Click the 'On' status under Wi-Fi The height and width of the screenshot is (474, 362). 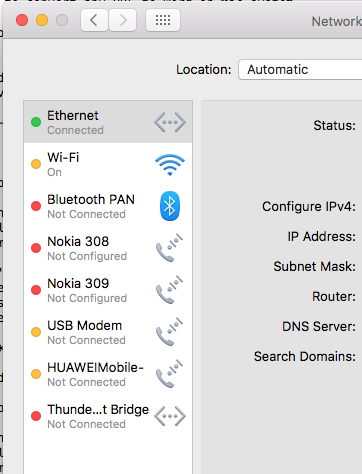pyautogui.click(x=54, y=172)
